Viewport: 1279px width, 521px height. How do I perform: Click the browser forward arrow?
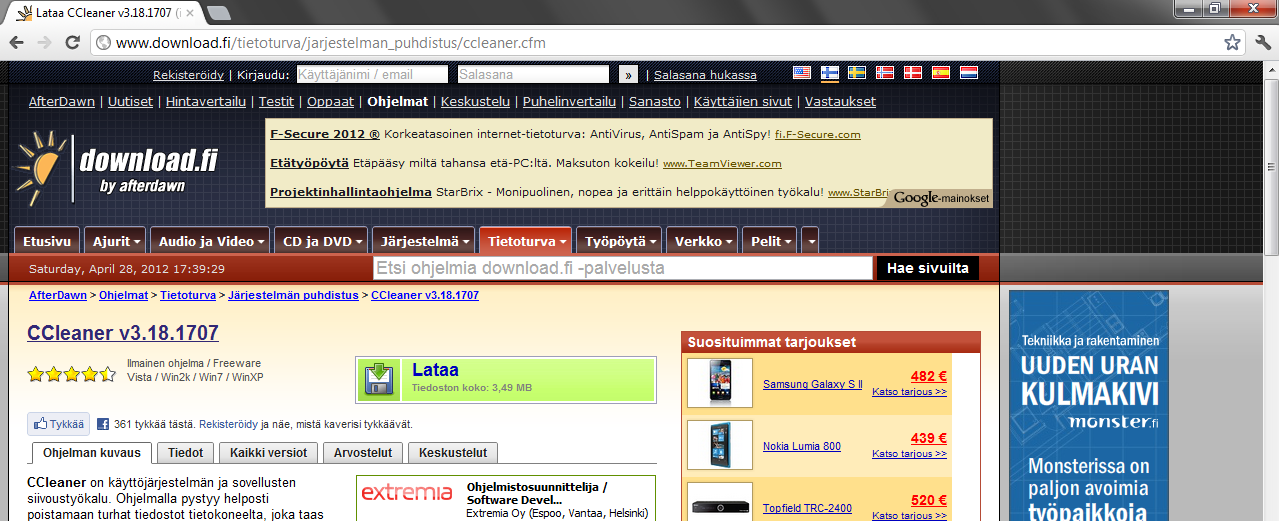click(x=44, y=43)
